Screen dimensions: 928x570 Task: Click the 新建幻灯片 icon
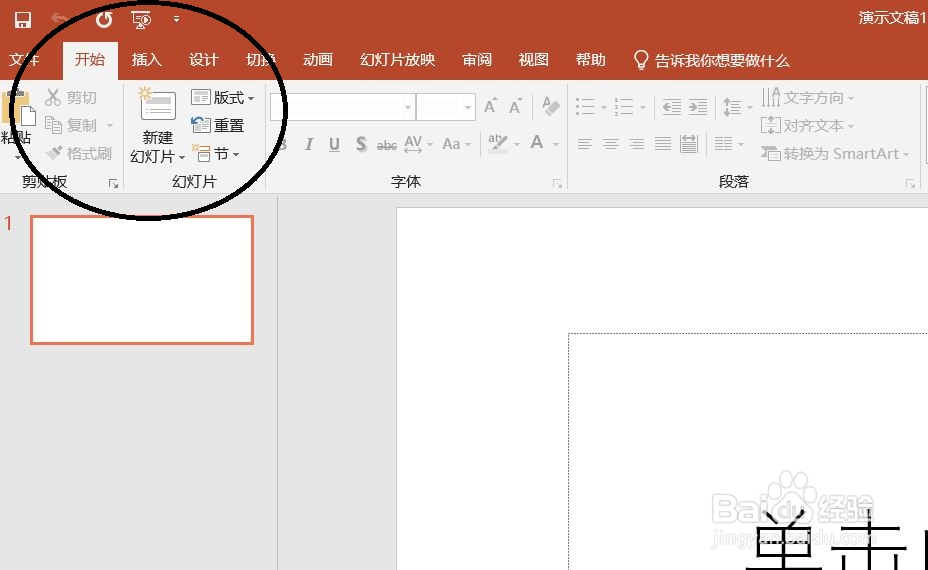[x=157, y=105]
